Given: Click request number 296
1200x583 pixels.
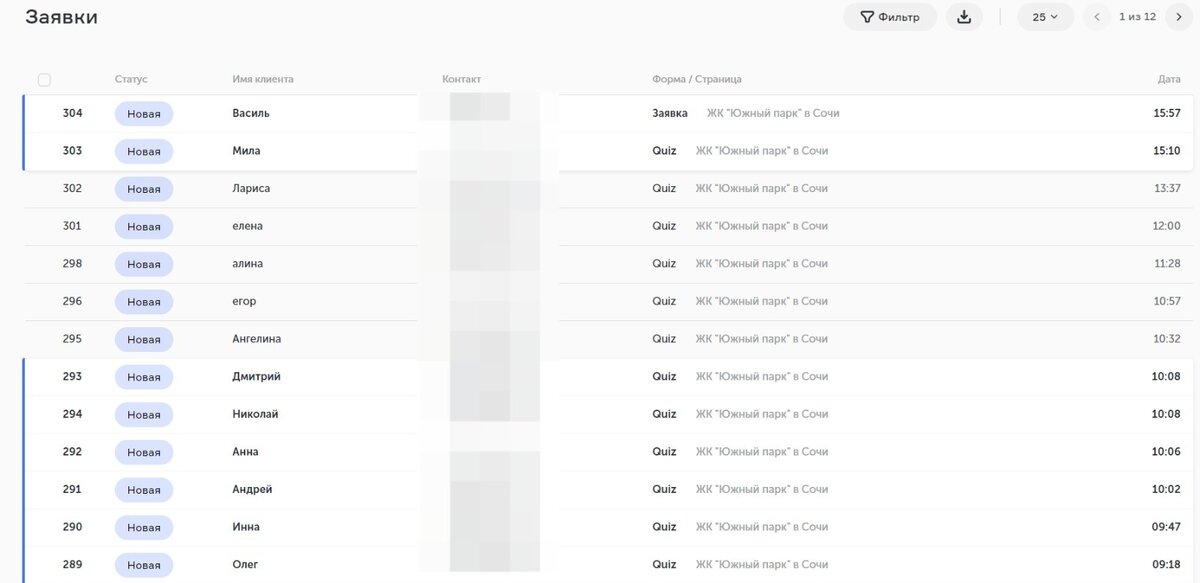Looking at the screenshot, I should pos(72,301).
